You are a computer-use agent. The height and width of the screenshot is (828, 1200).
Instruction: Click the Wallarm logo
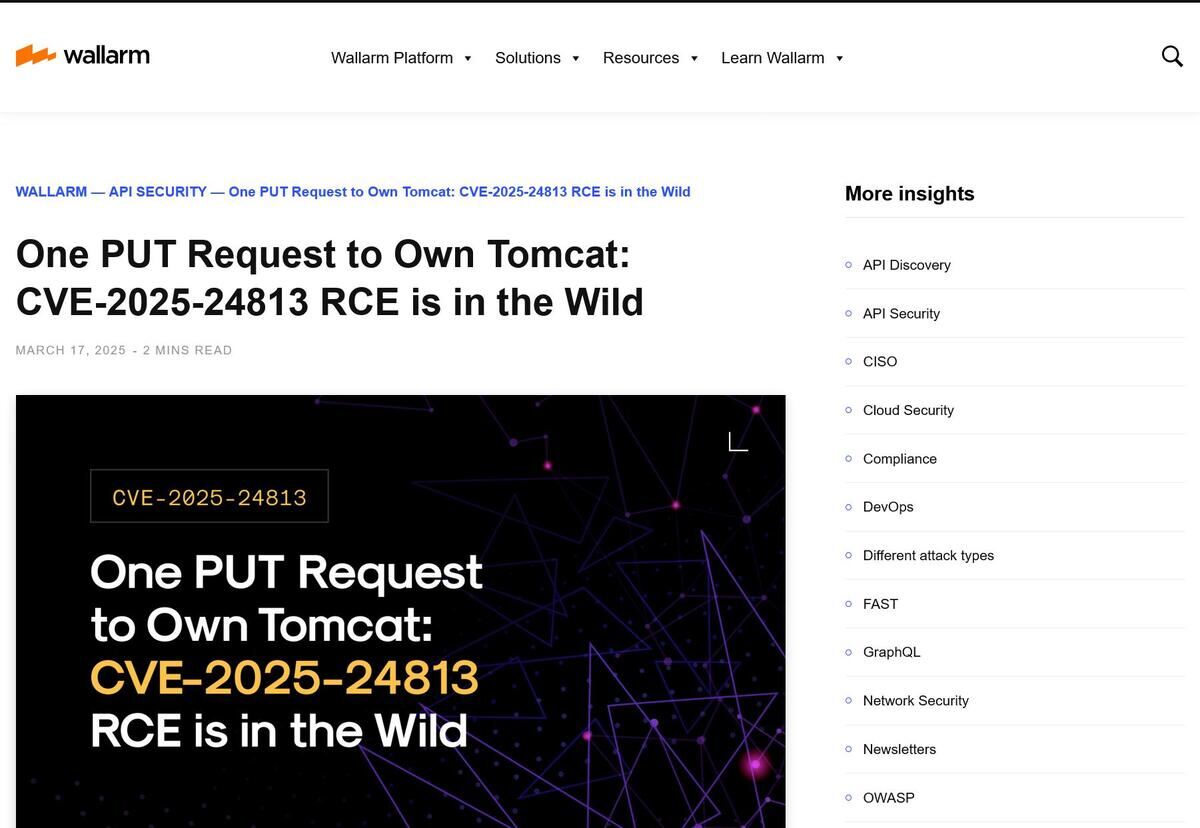coord(83,56)
